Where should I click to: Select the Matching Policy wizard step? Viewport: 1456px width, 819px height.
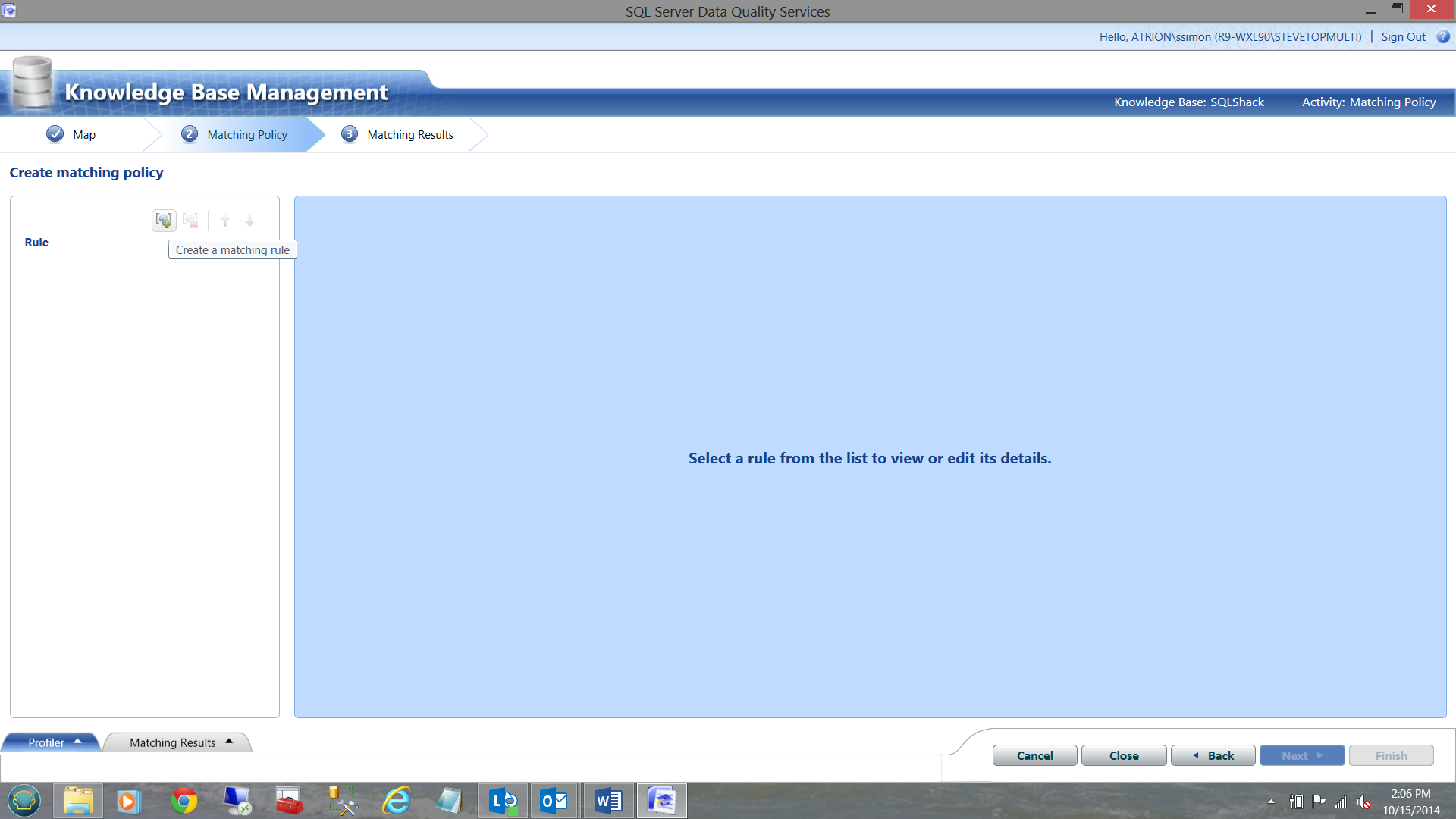(x=237, y=134)
